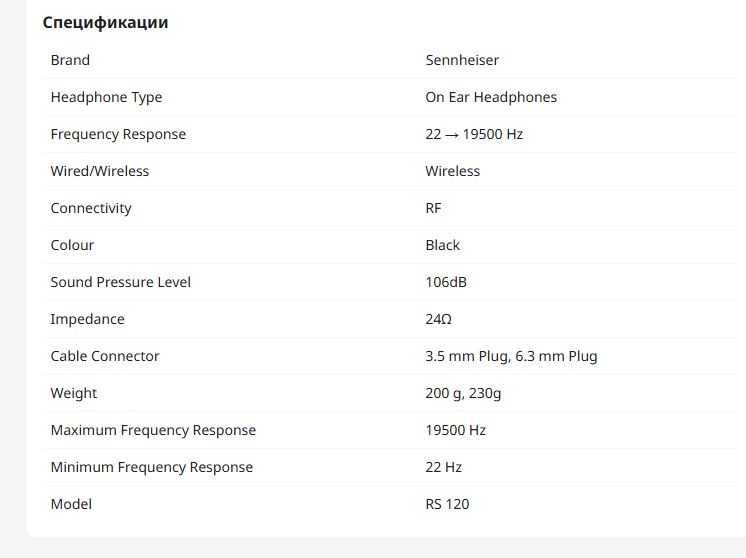Click the Colour row label
This screenshot has height=558, width=746.
[72, 245]
